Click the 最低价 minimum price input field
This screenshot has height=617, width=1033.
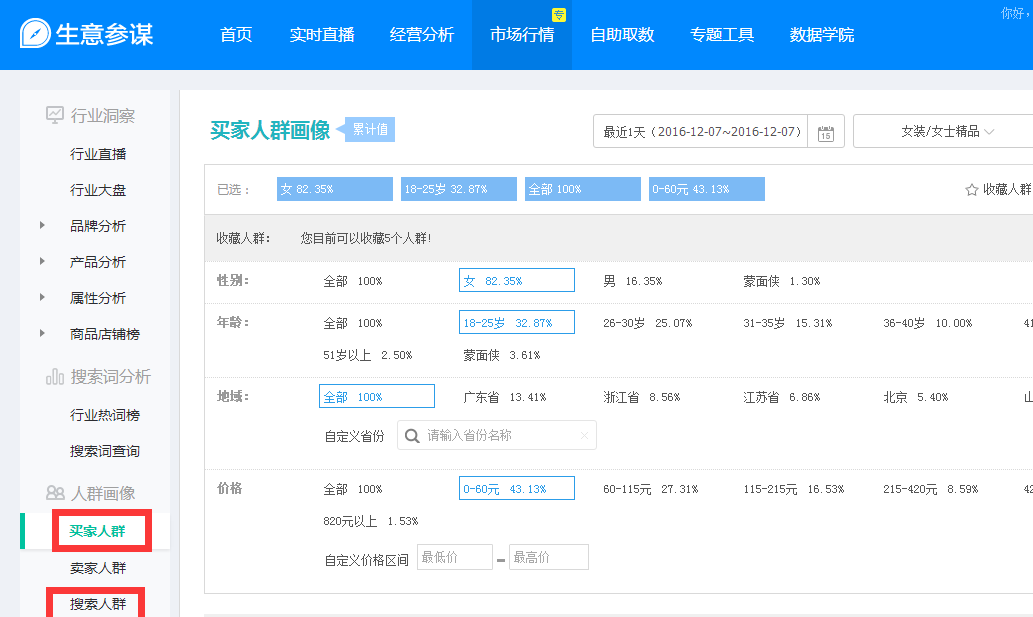(454, 557)
